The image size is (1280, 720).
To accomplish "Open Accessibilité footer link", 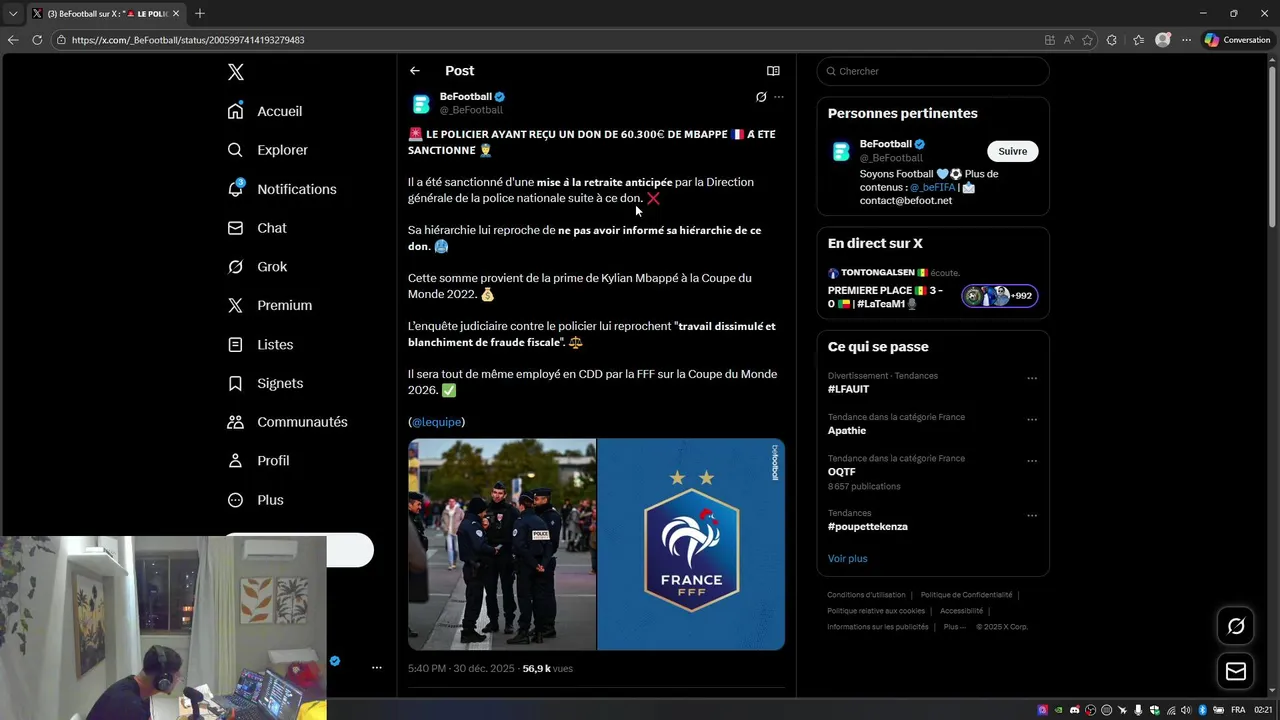I will pyautogui.click(x=961, y=611).
